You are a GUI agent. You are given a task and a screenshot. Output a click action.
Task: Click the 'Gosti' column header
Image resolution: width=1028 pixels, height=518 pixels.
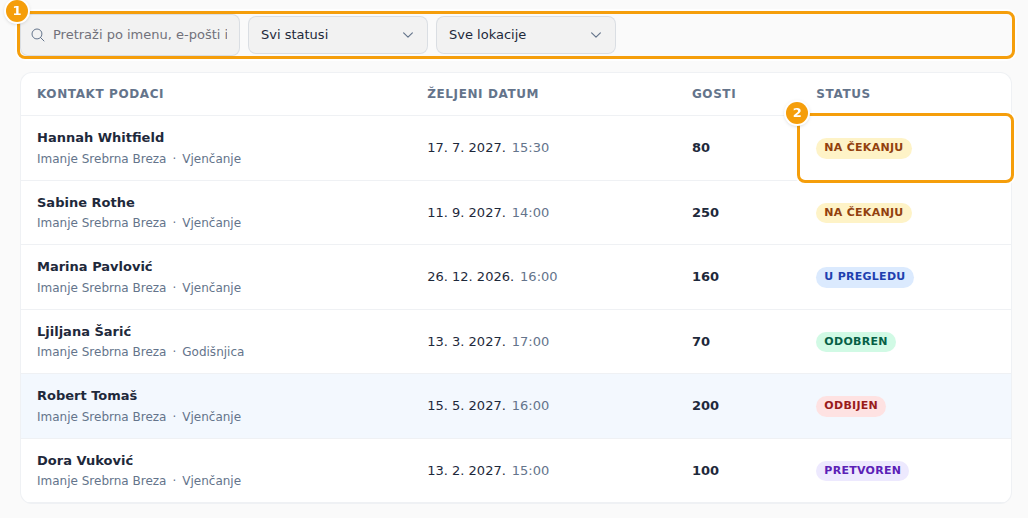pos(714,94)
